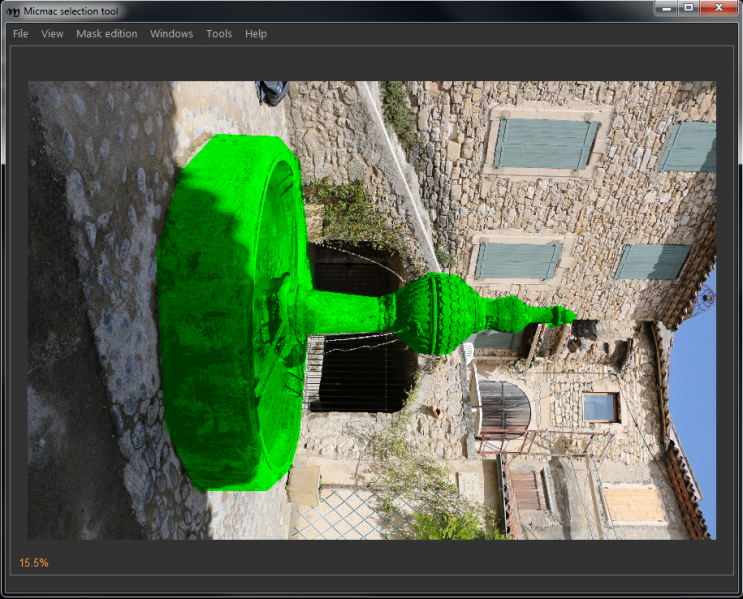Click the arched wooden door in photo
This screenshot has width=743, height=599.
[x=505, y=410]
